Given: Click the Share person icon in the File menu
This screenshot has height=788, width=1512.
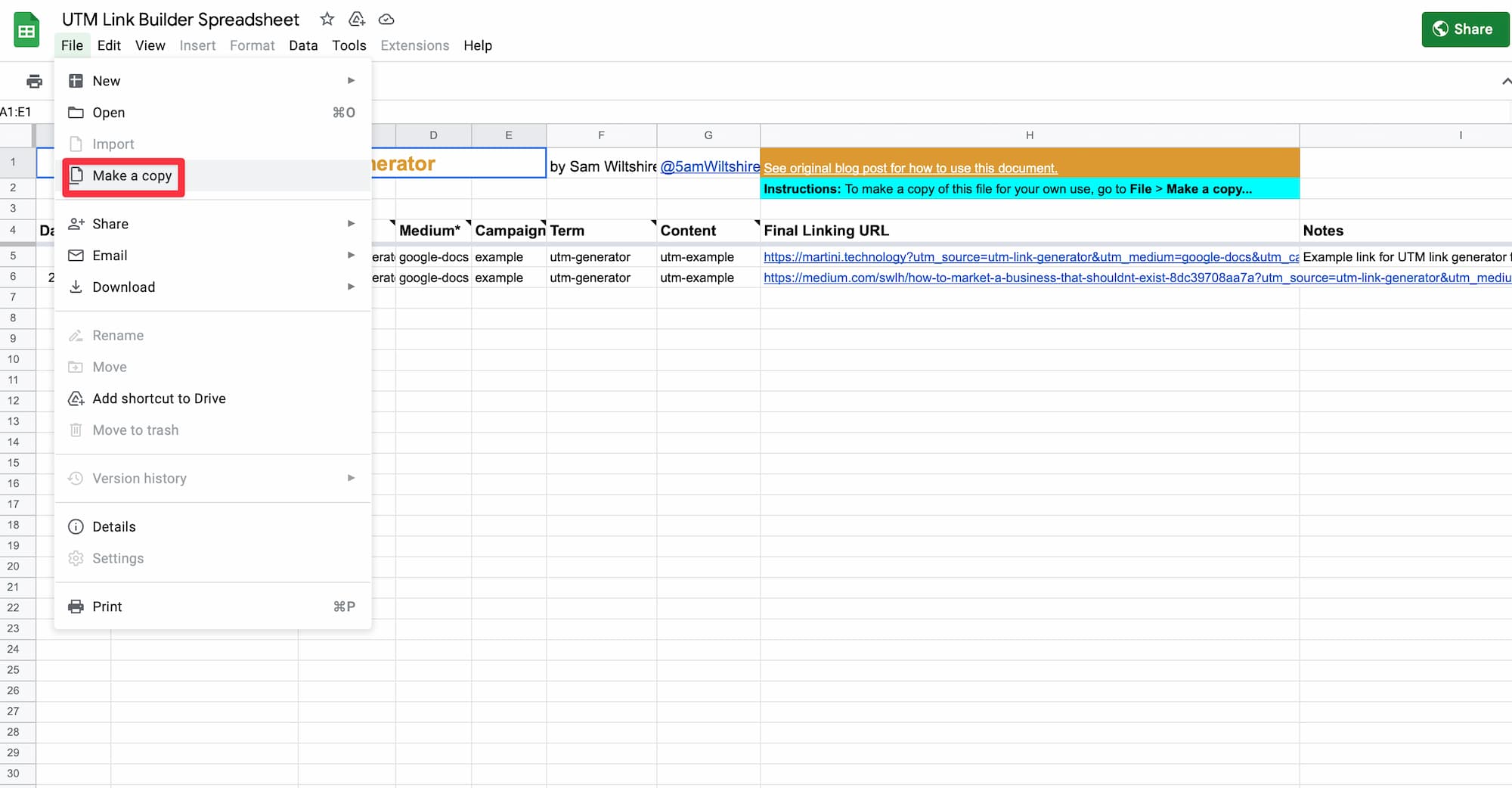Looking at the screenshot, I should [76, 224].
